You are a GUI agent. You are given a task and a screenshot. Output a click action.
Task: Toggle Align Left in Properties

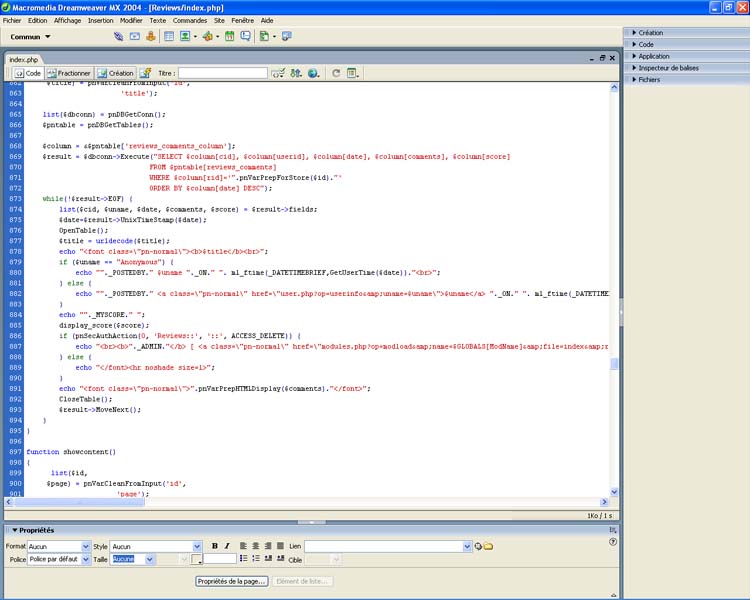point(243,546)
